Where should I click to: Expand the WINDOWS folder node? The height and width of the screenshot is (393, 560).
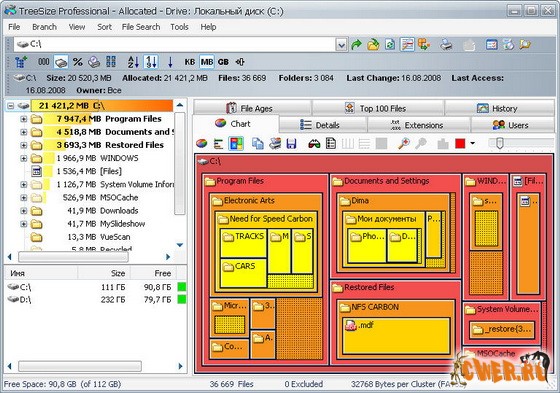tap(24, 158)
